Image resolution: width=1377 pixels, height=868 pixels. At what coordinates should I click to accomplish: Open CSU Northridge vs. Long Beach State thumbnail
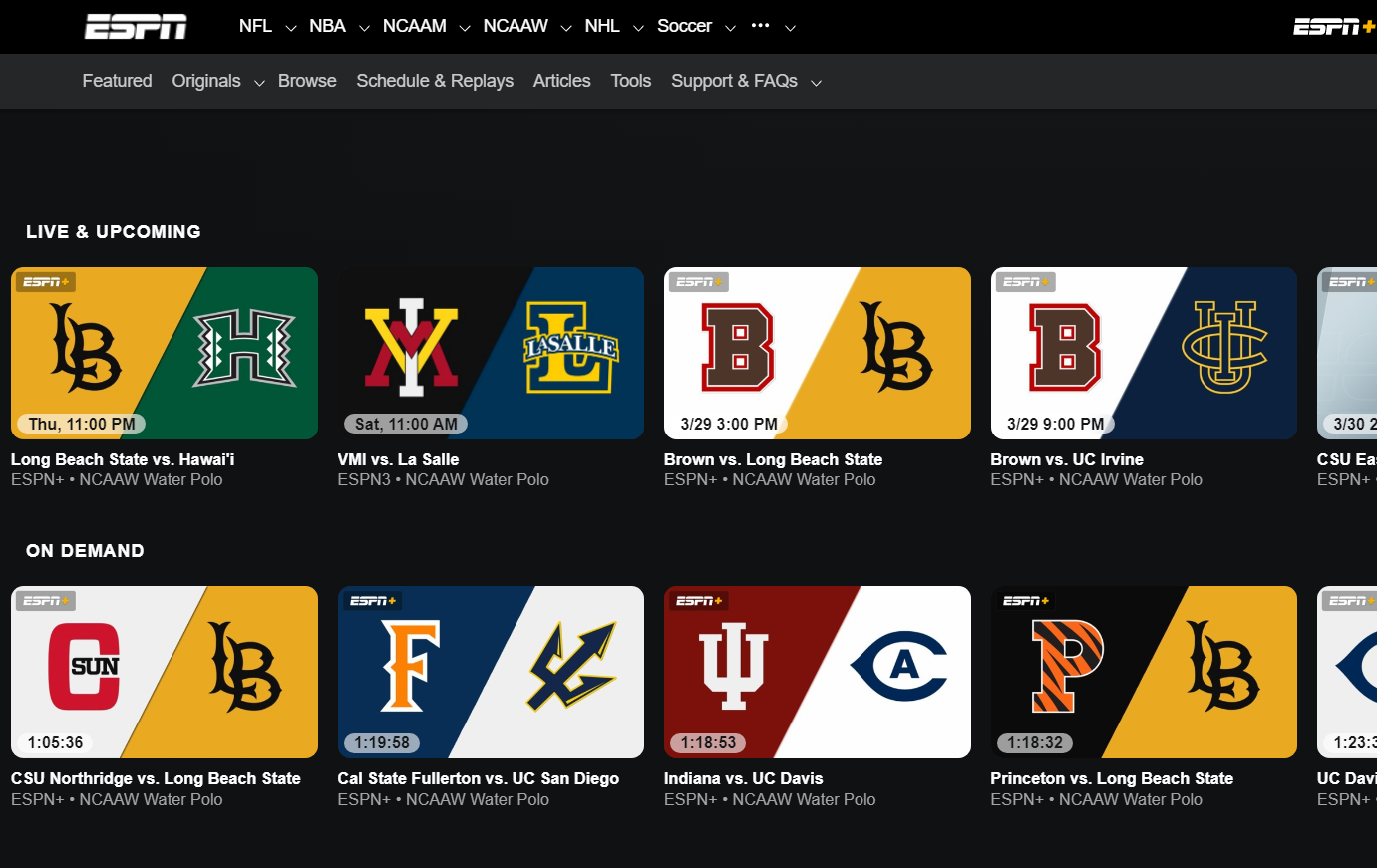(165, 672)
